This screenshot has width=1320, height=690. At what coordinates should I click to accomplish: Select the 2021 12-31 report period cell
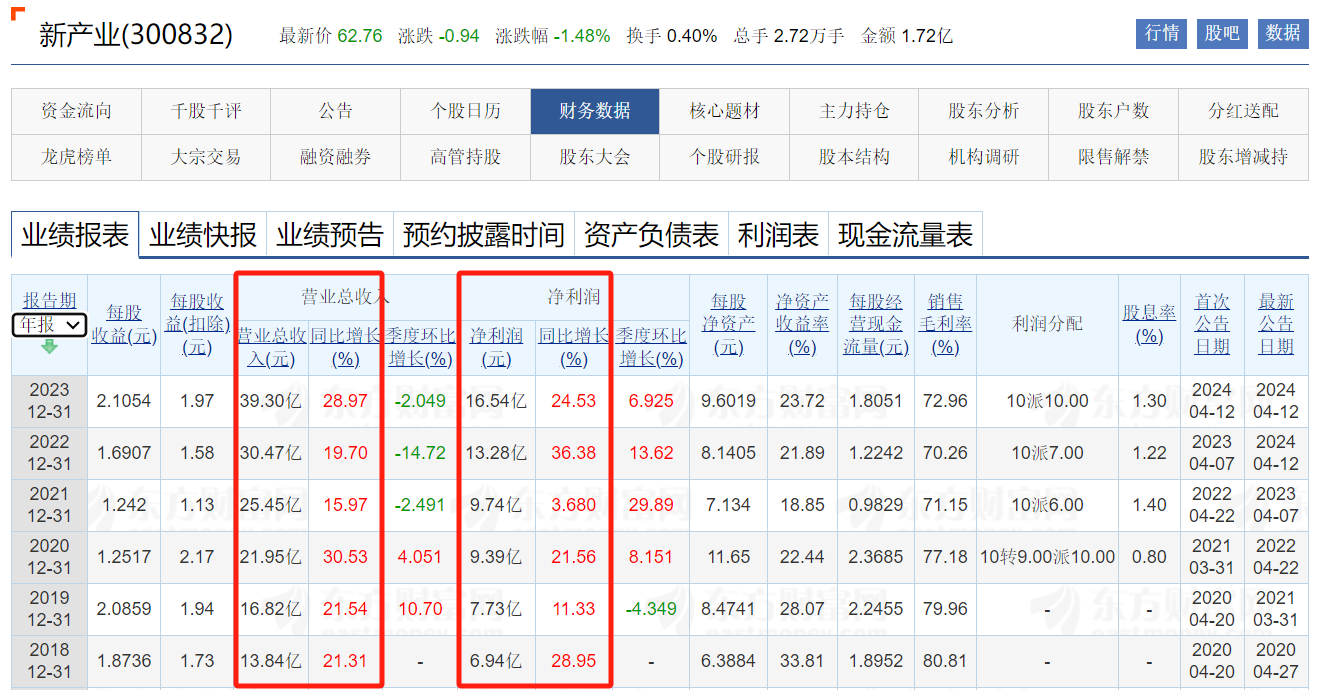pyautogui.click(x=49, y=505)
